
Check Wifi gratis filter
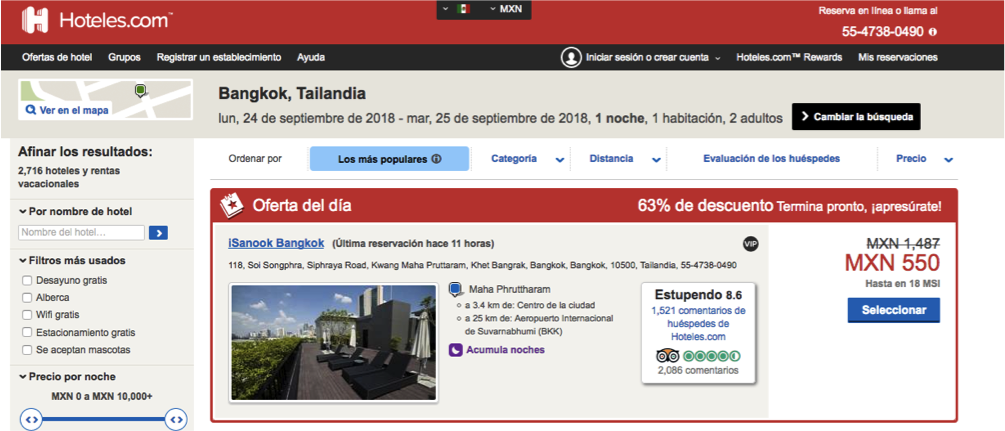point(26,315)
